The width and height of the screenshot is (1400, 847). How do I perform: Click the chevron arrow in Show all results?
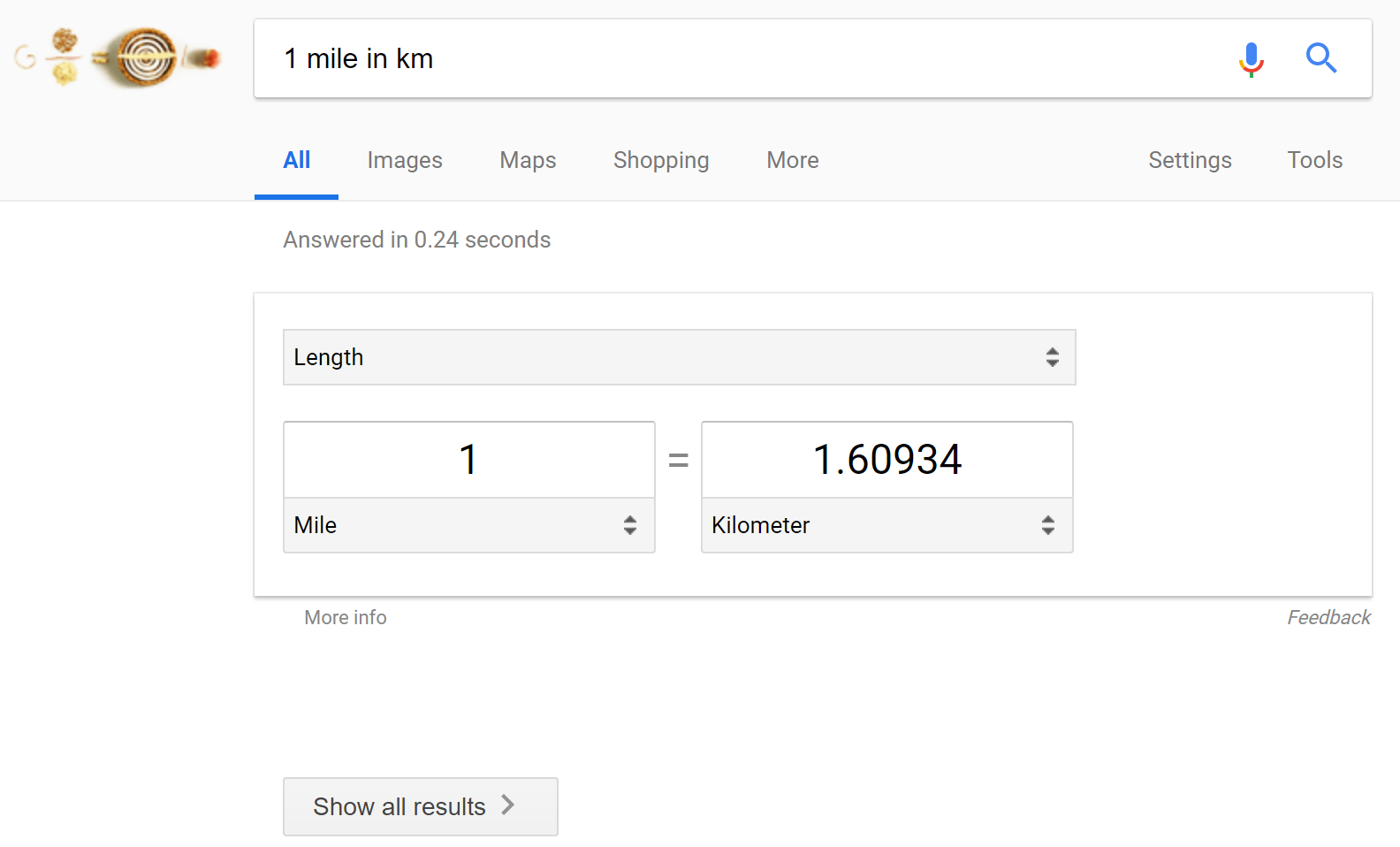(x=508, y=805)
